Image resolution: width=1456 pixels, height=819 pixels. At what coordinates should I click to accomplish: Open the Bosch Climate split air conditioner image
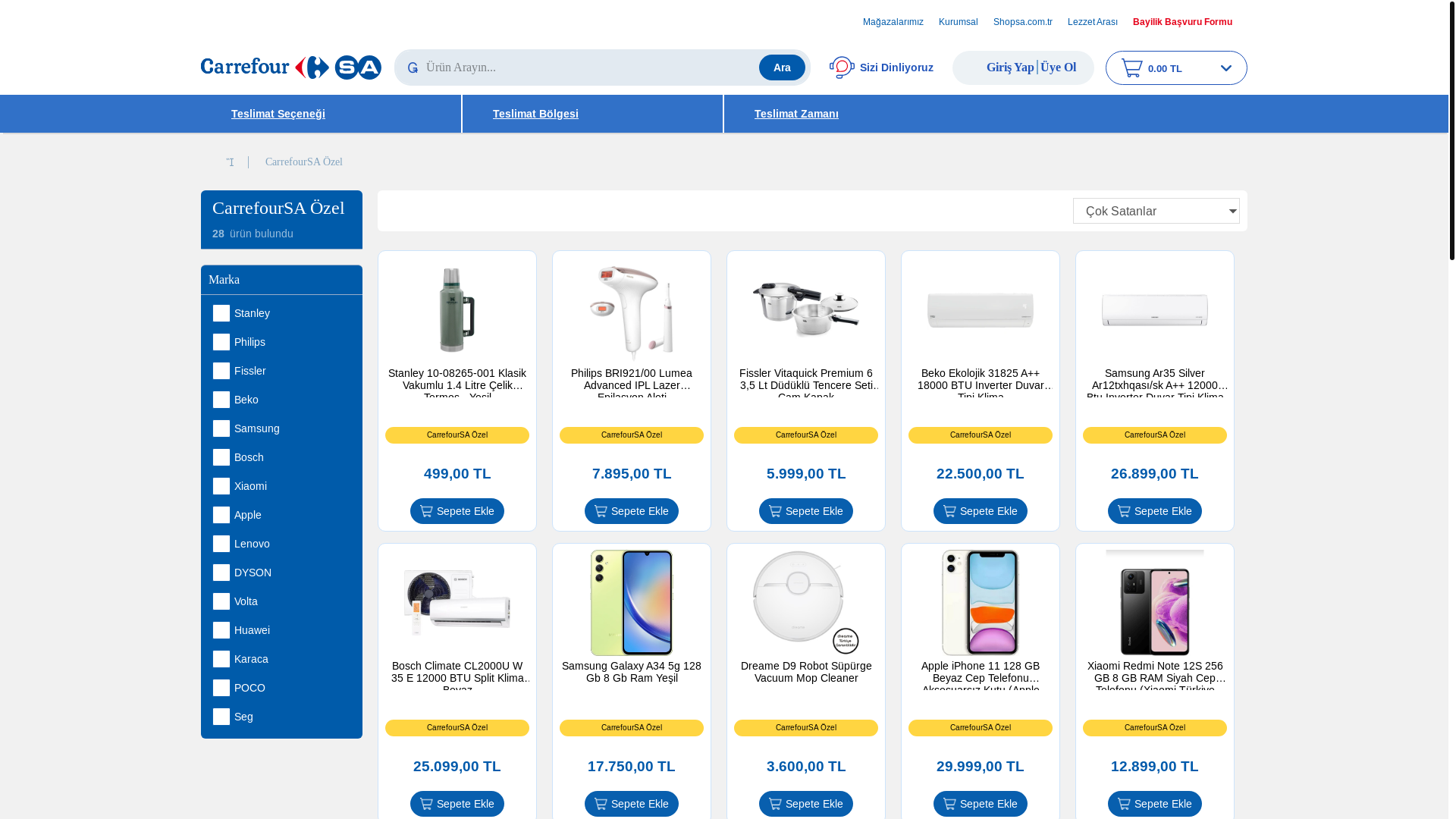pyautogui.click(x=457, y=603)
